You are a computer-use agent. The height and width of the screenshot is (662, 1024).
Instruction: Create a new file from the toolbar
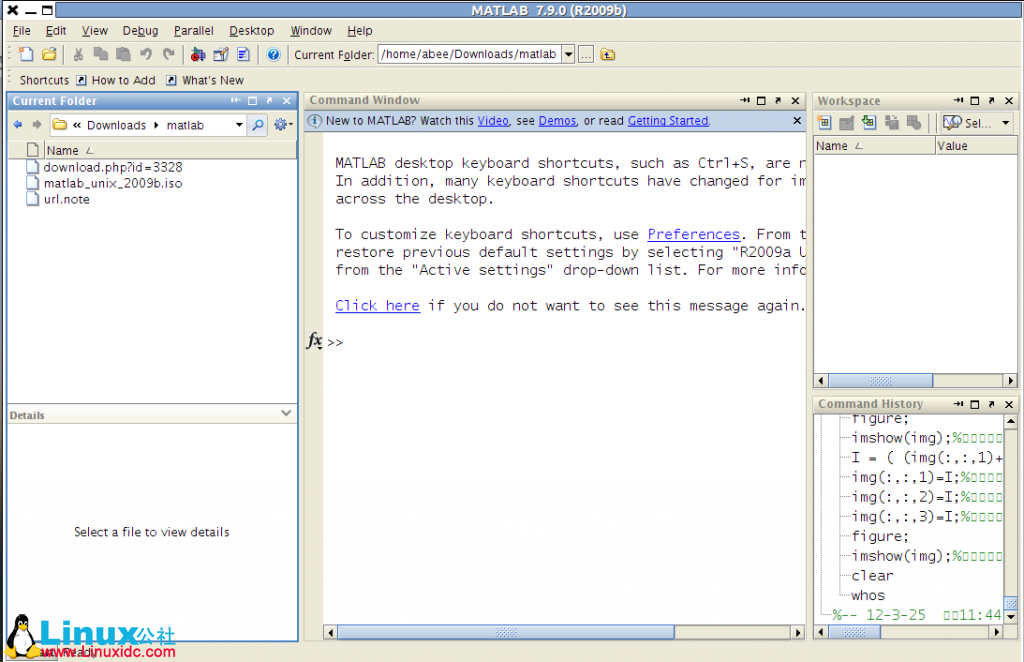pos(25,54)
